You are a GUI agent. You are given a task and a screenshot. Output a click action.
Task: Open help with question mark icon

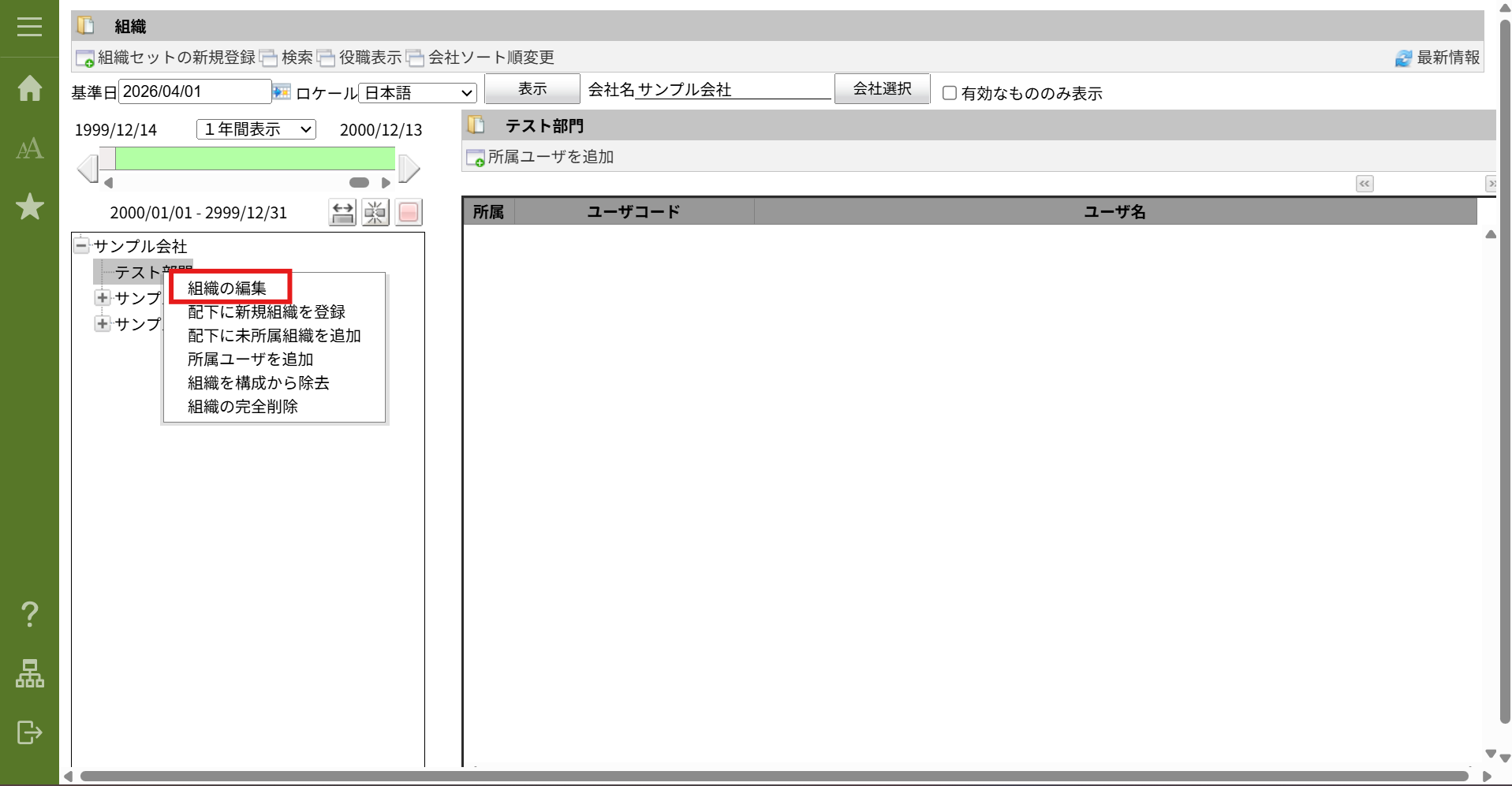coord(29,613)
